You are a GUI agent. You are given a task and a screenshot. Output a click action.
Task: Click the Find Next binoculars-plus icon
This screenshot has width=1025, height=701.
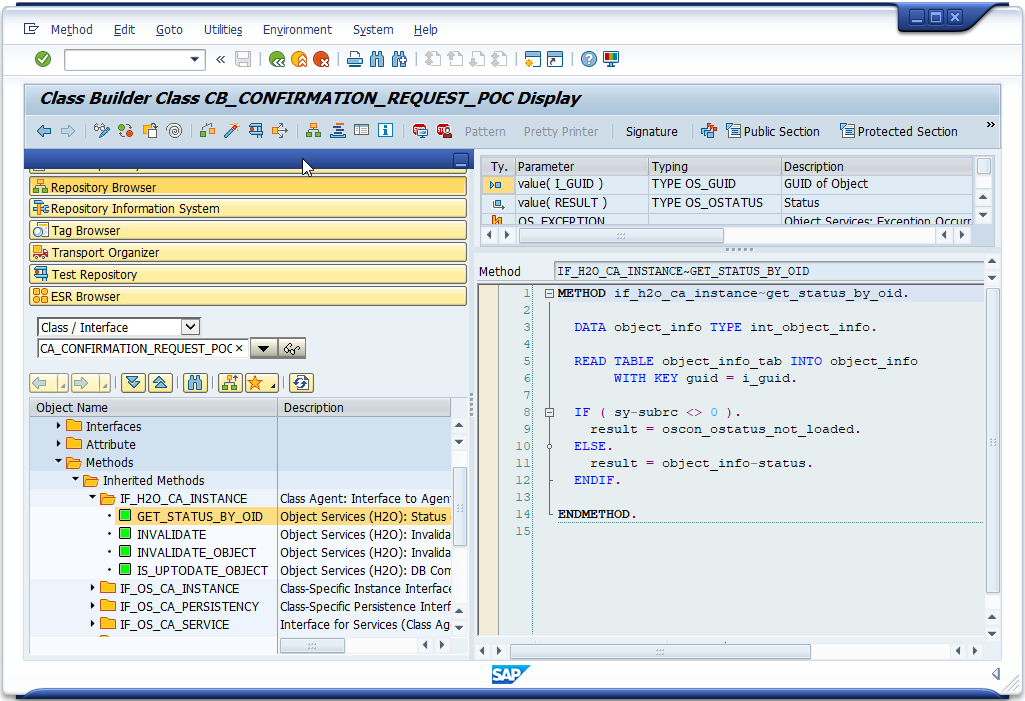pyautogui.click(x=399, y=60)
